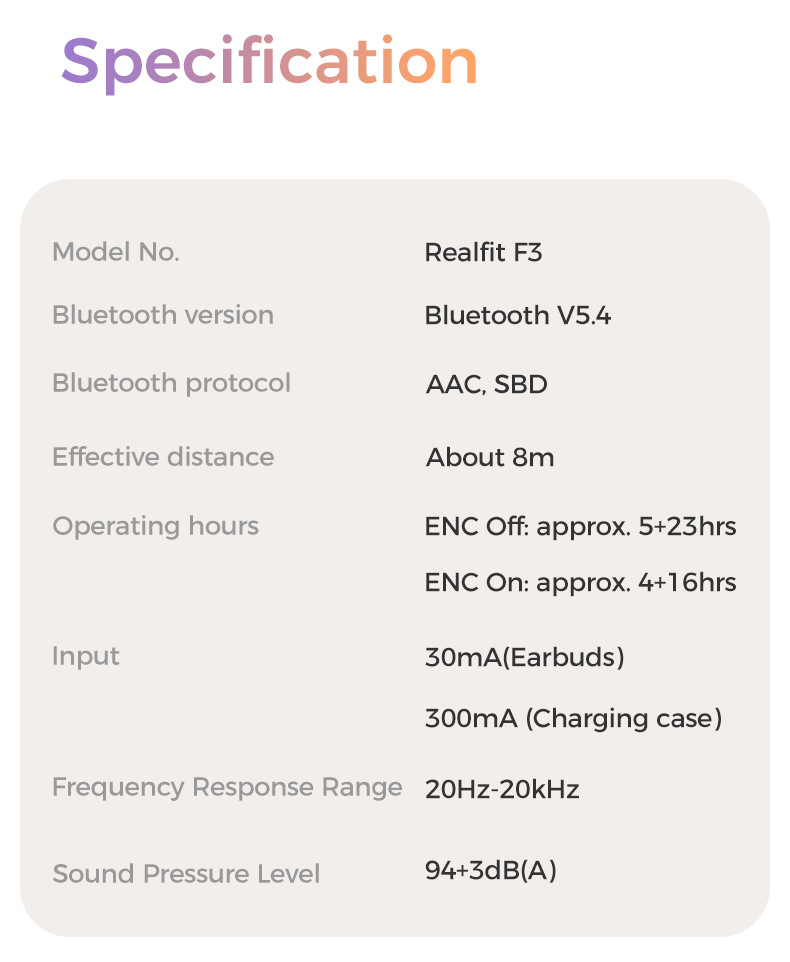Select the 20Hz-20kHz value
790x962 pixels.
click(502, 789)
